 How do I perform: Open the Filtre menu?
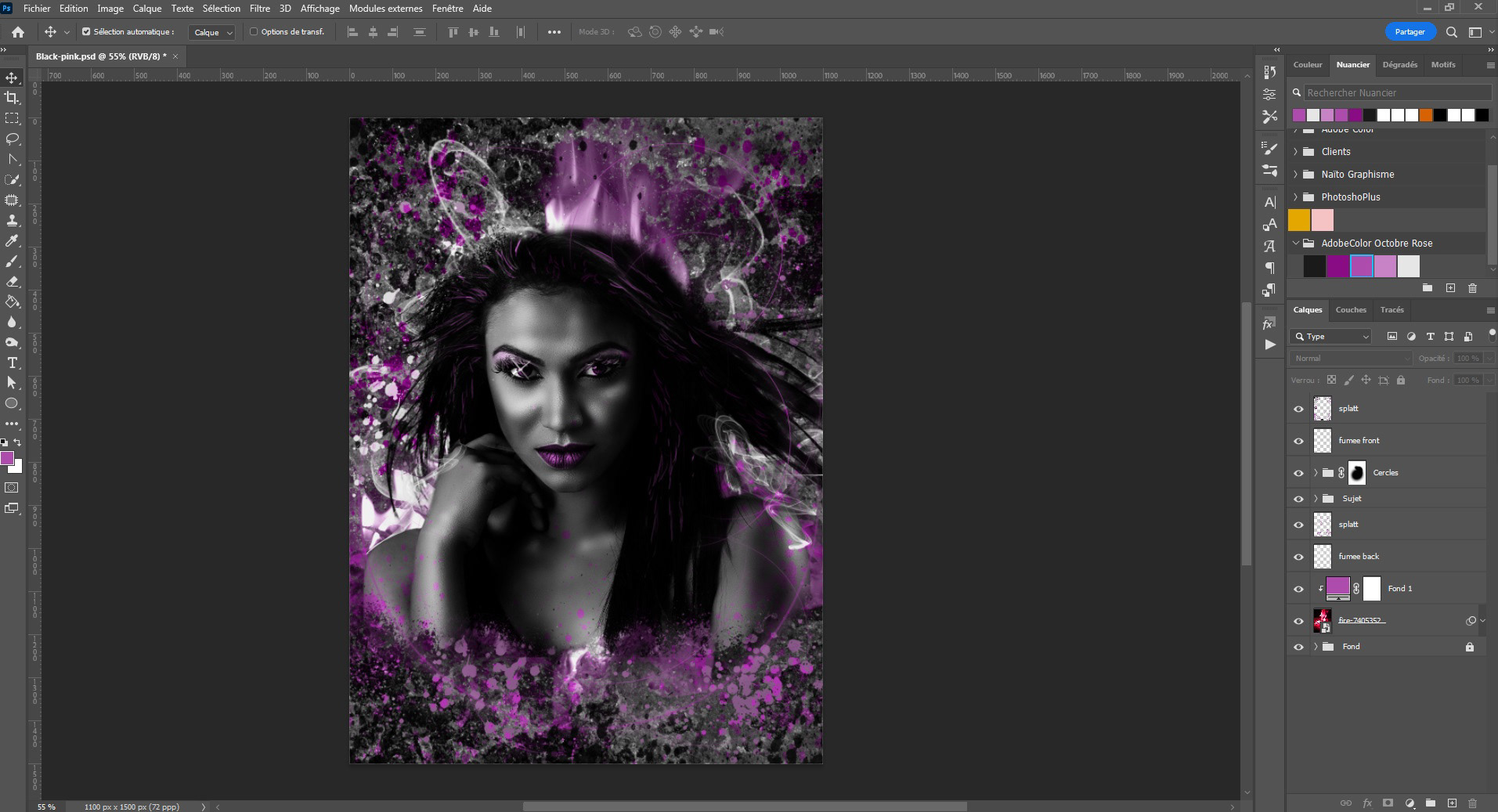coord(259,9)
